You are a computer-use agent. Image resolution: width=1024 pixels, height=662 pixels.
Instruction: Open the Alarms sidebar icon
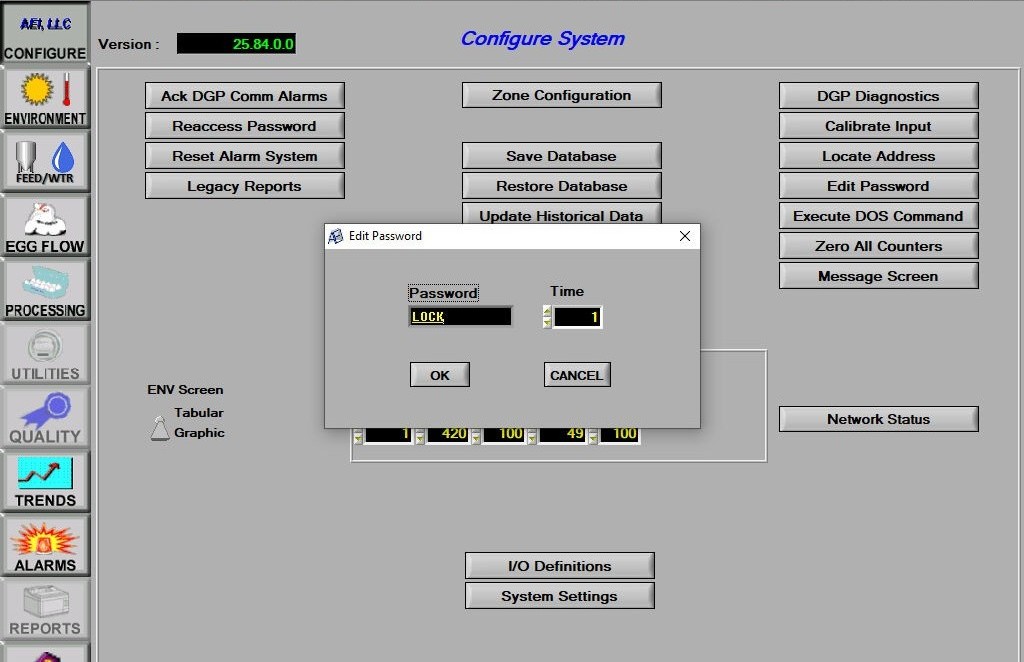coord(44,546)
